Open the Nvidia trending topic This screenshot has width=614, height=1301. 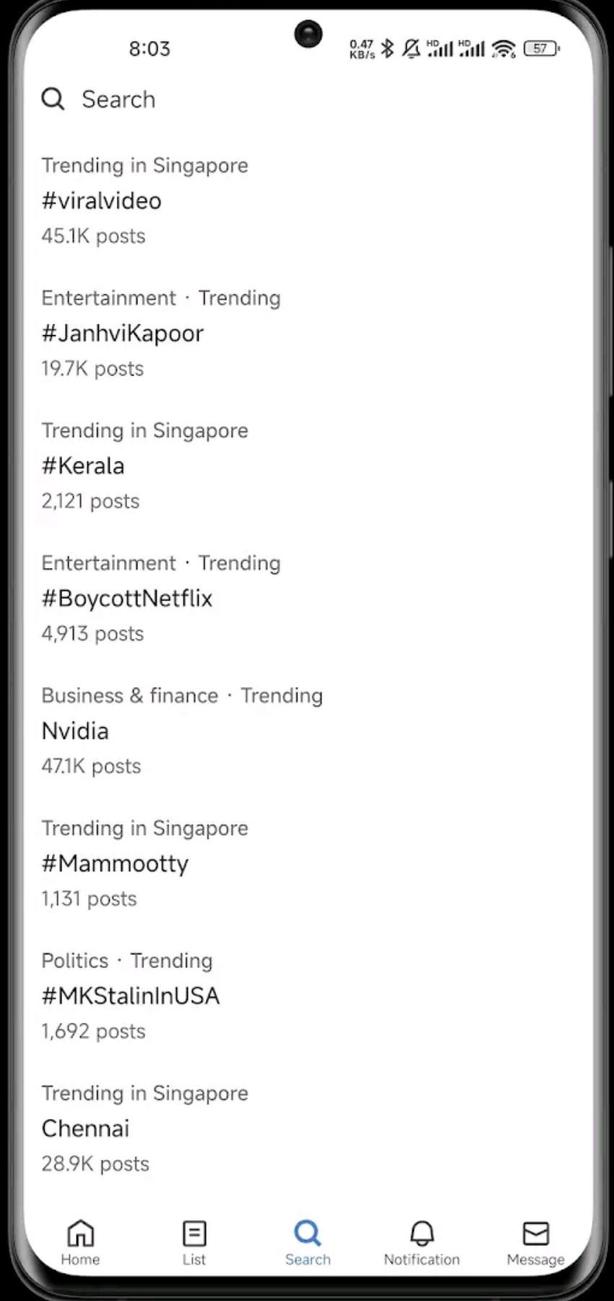pyautogui.click(x=75, y=731)
